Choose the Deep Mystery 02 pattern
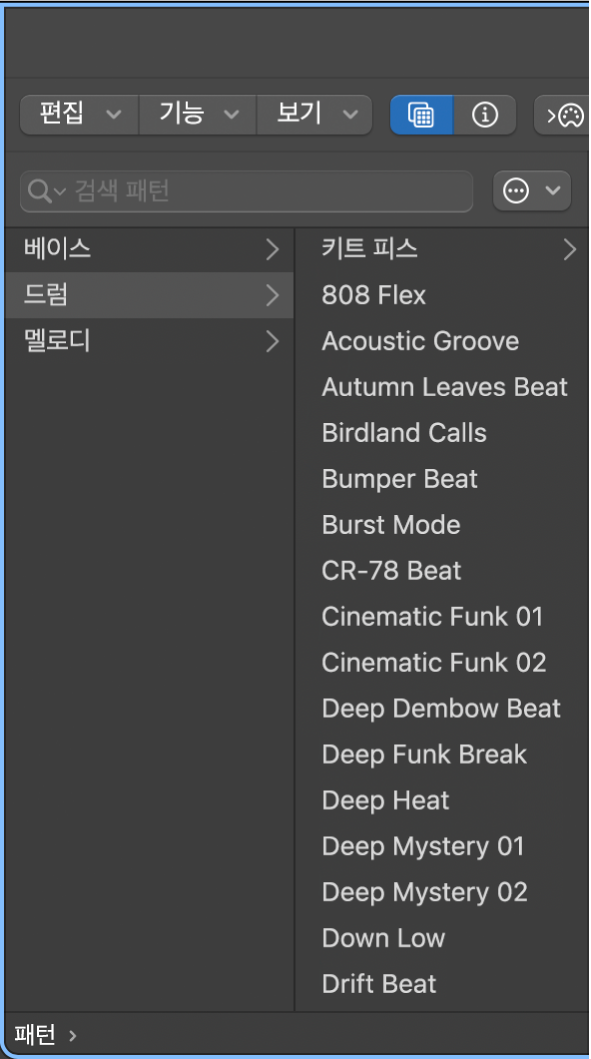 point(443,892)
